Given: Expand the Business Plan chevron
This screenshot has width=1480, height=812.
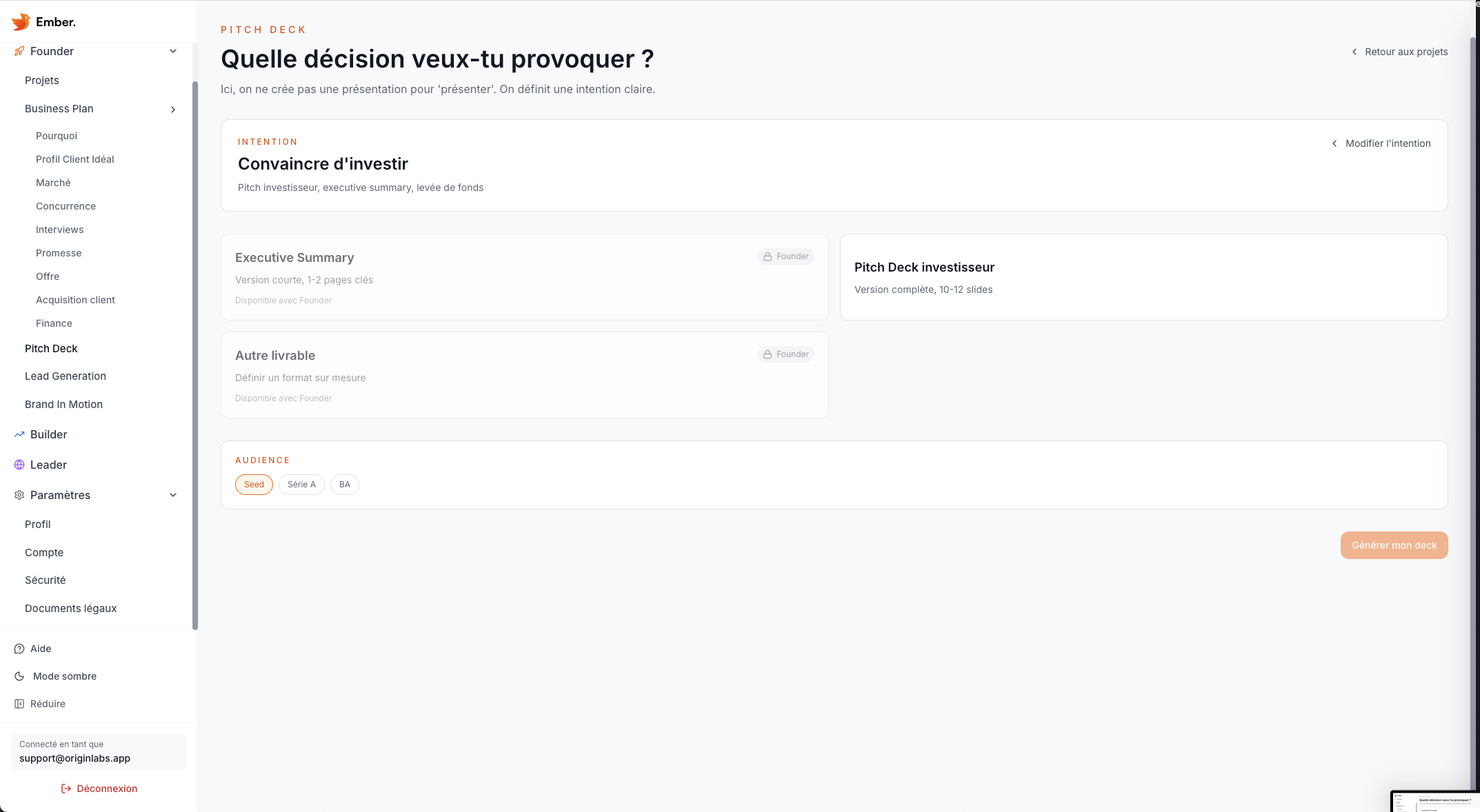Looking at the screenshot, I should click(173, 109).
